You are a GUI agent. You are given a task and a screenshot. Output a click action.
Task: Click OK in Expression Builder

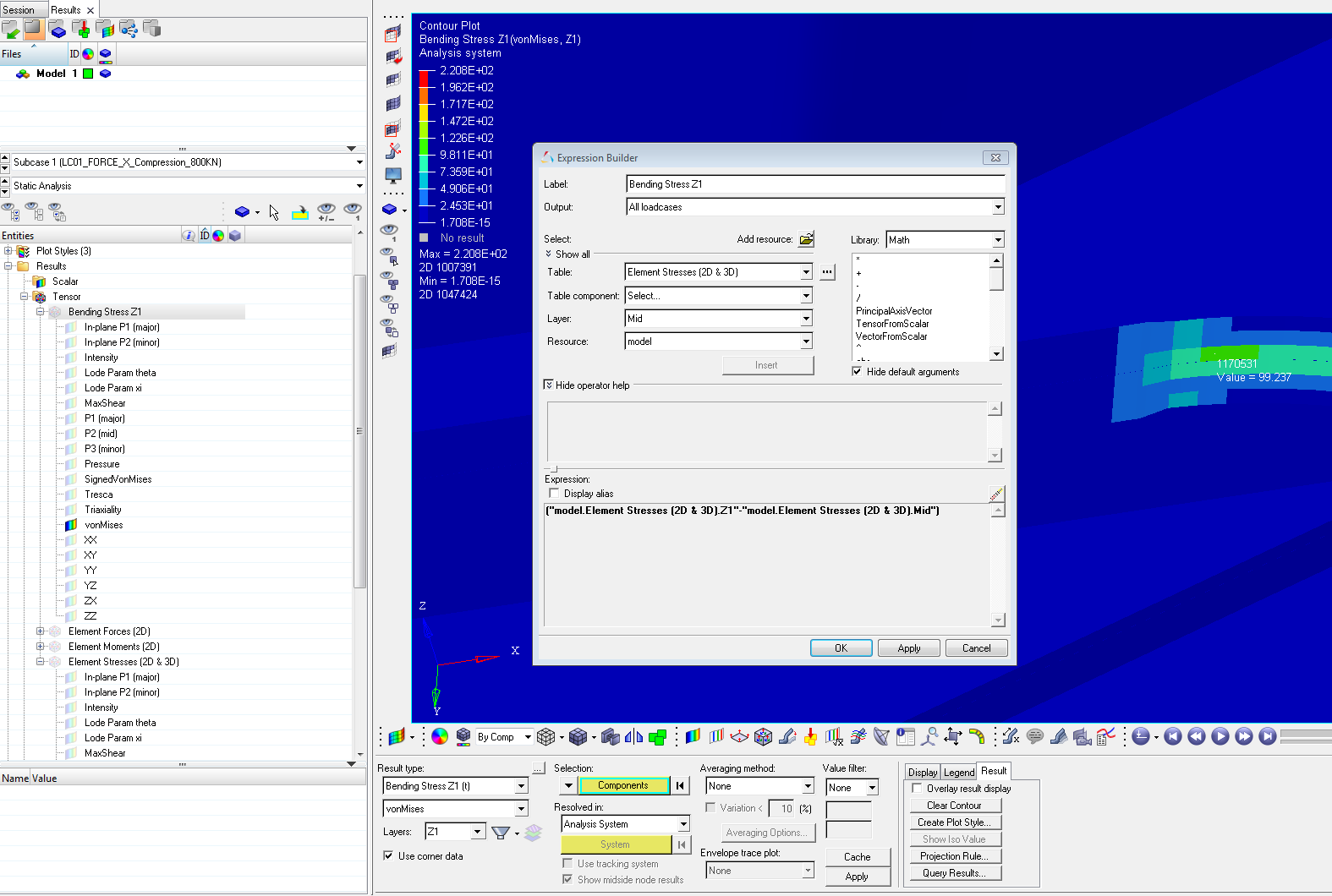(x=841, y=648)
